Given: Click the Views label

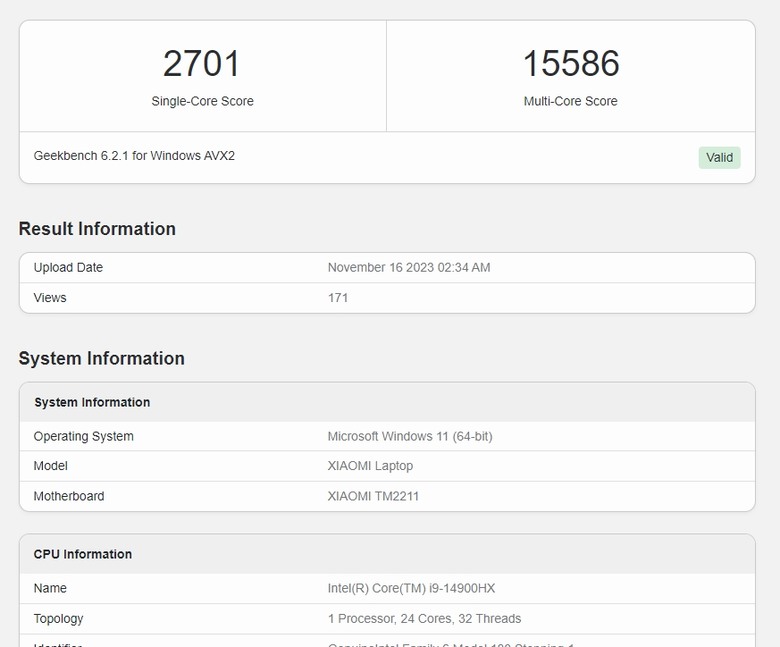Looking at the screenshot, I should (50, 298).
